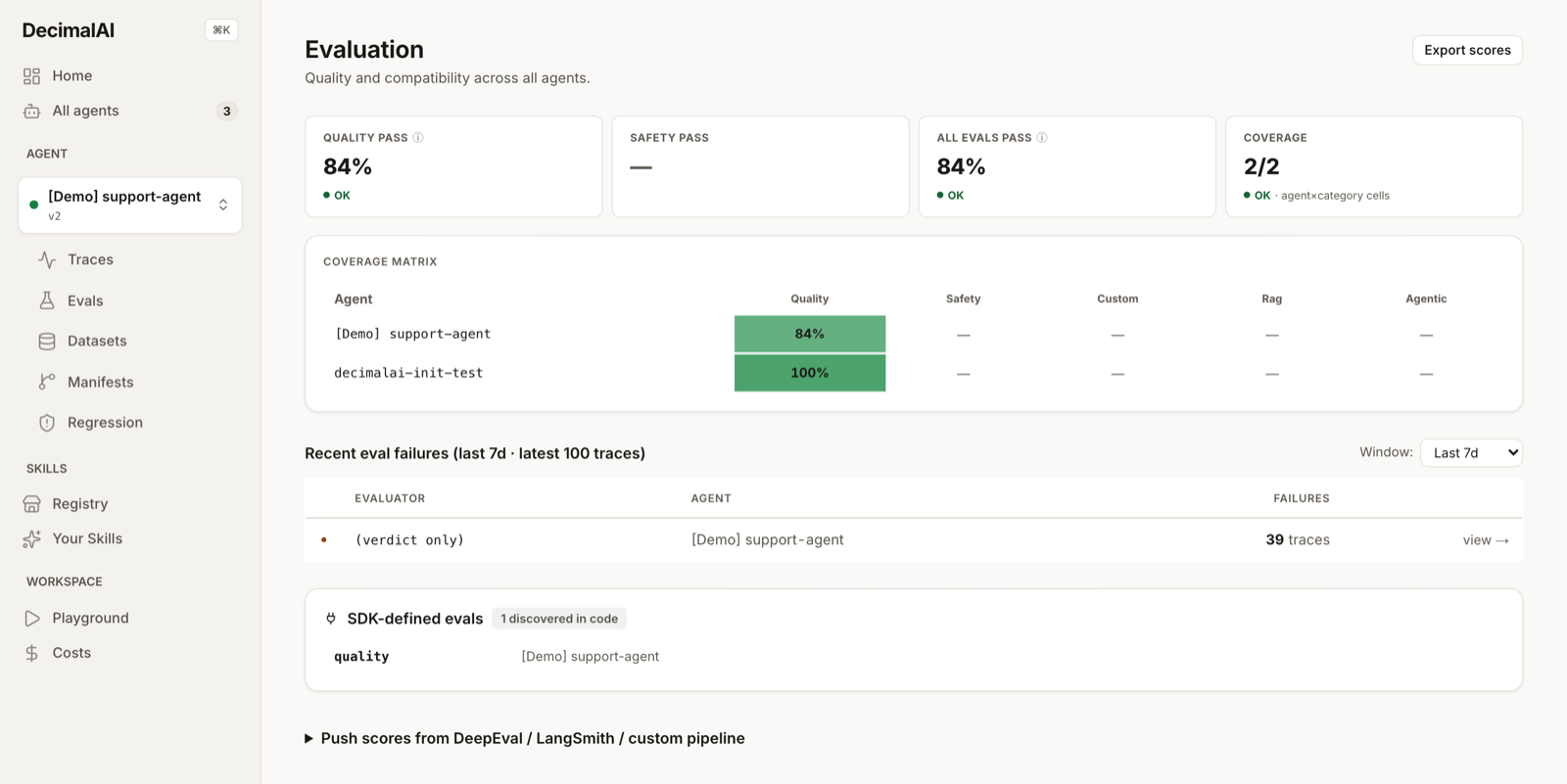Go to Home in the sidebar

point(130,76)
